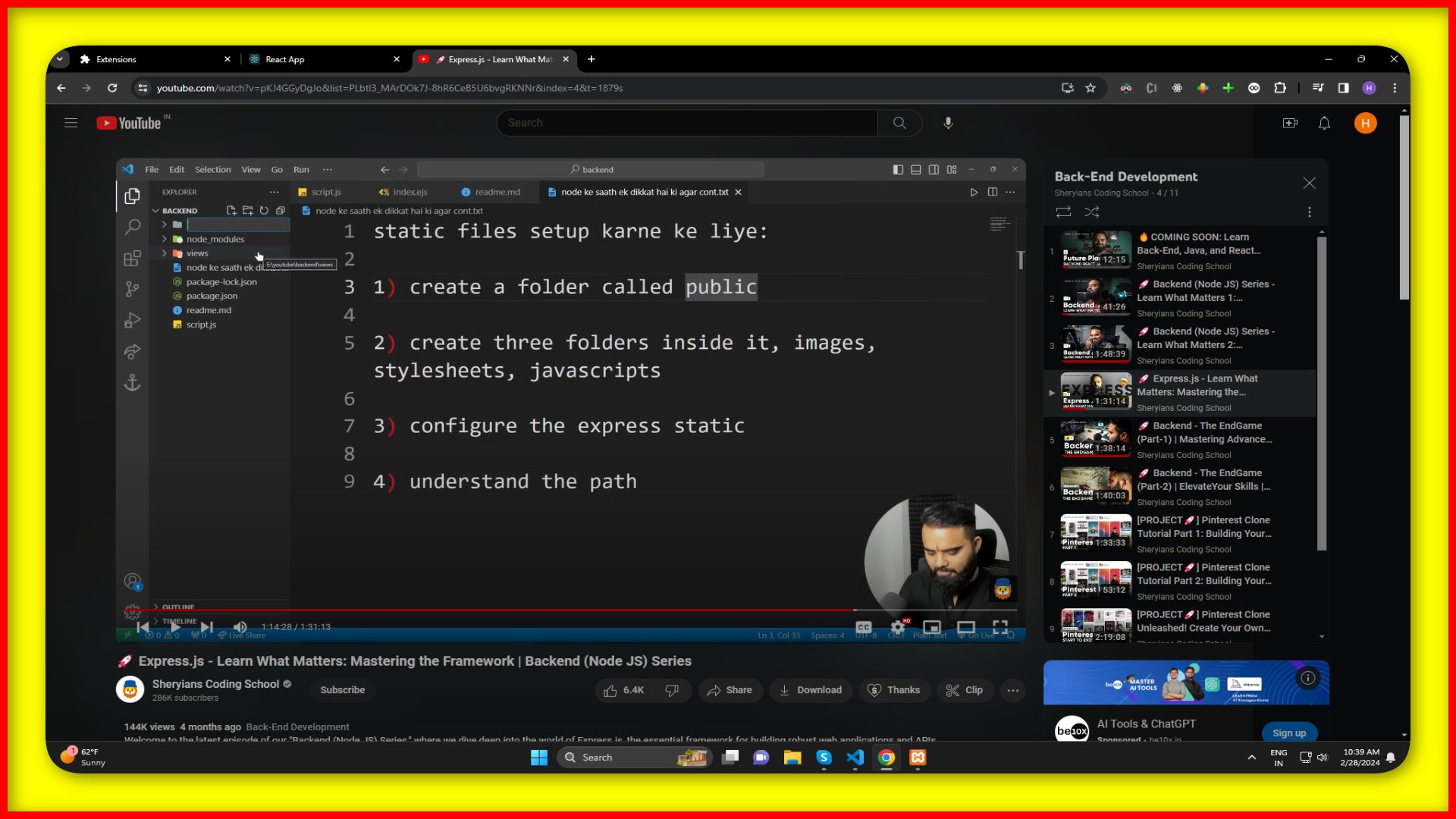The image size is (1456, 819).
Task: Play the paused video
Action: (x=175, y=627)
